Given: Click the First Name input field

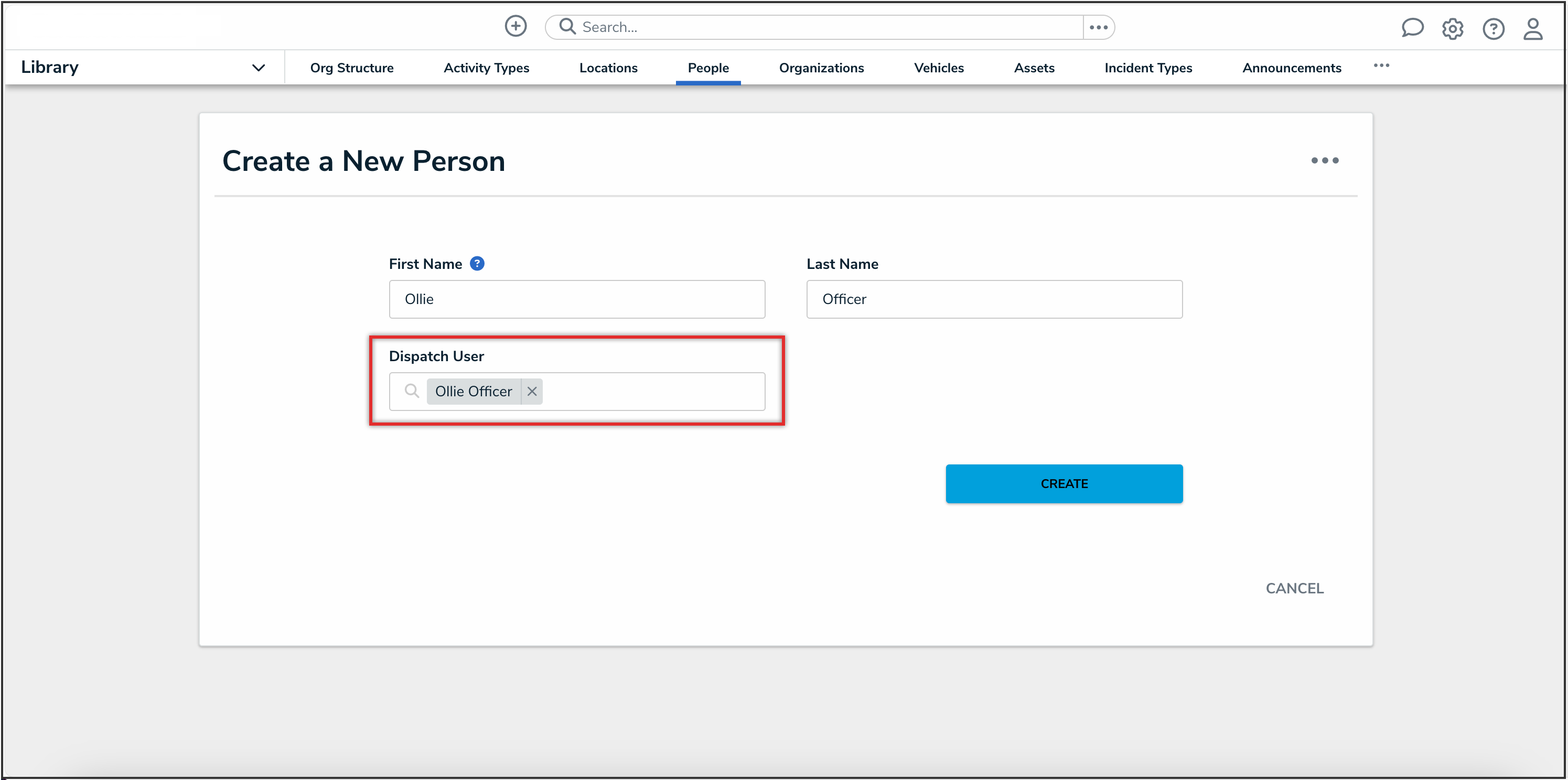Looking at the screenshot, I should (576, 299).
